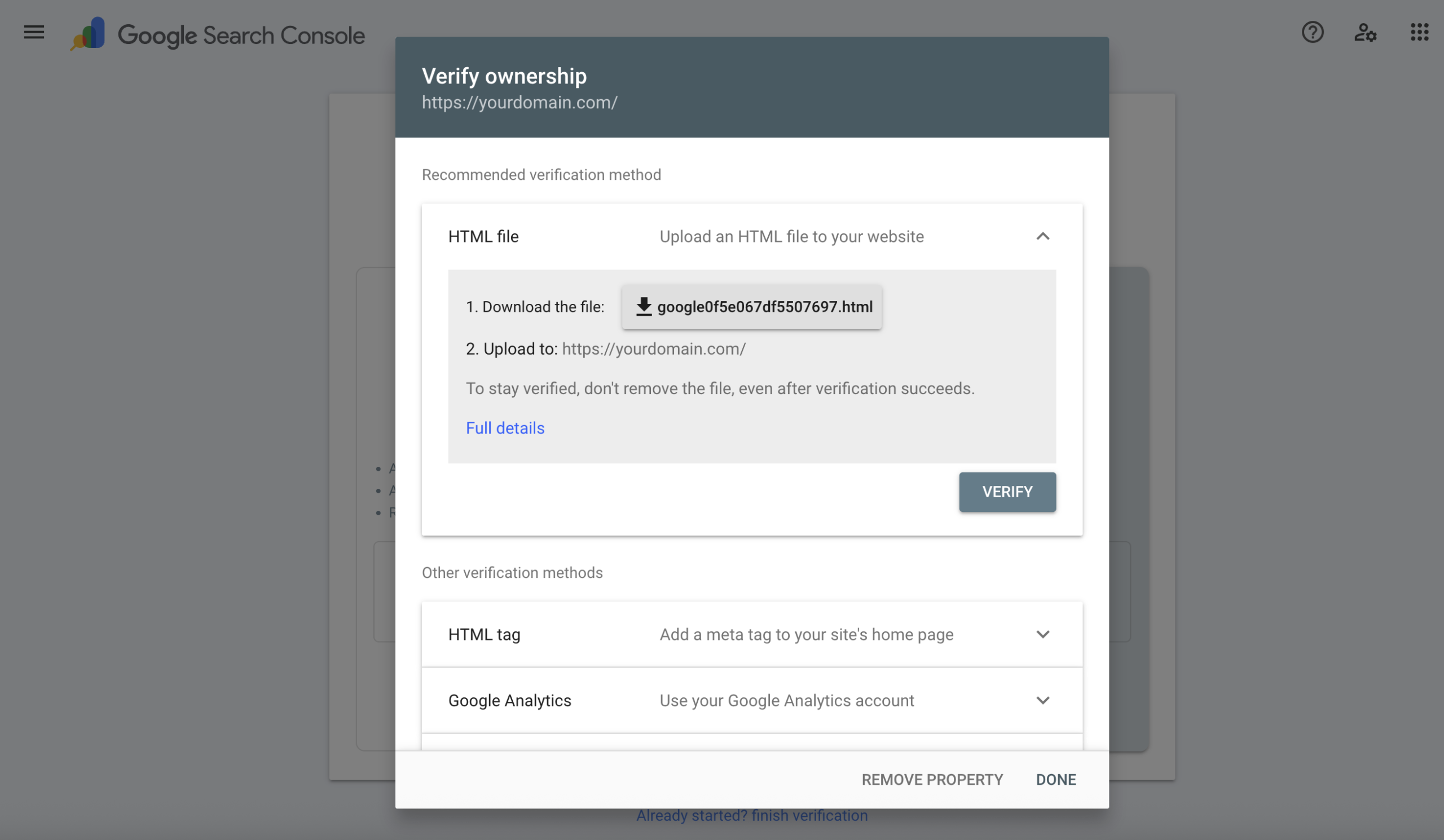Open the hamburger main menu
The height and width of the screenshot is (840, 1444).
coord(34,33)
